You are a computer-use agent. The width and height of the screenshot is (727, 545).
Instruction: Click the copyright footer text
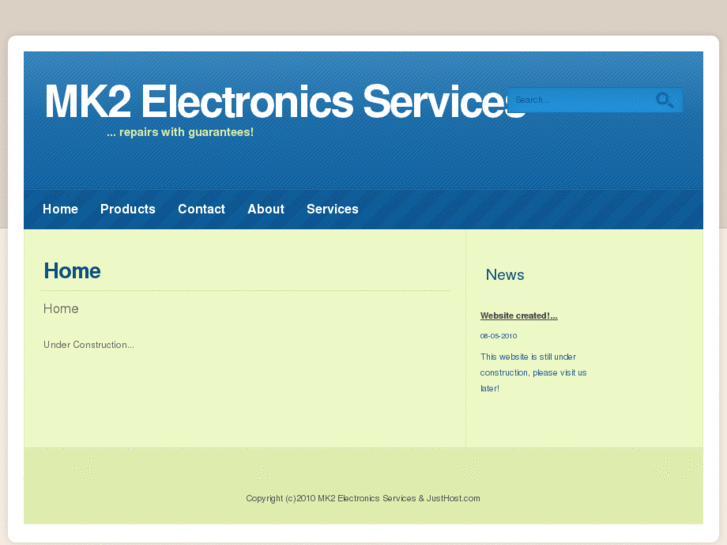[363, 498]
